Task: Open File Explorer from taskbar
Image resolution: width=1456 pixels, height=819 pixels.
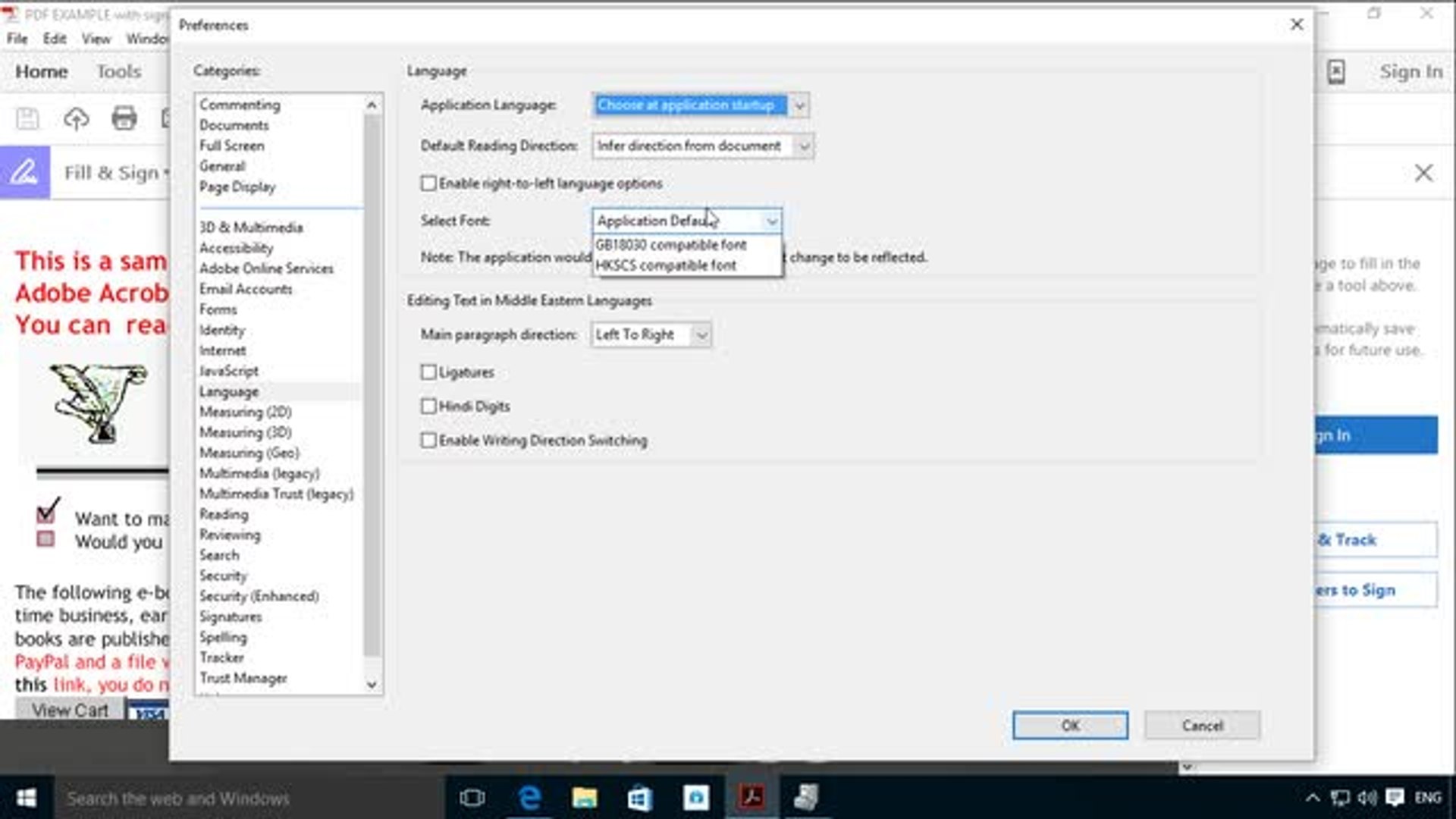Action: click(584, 798)
